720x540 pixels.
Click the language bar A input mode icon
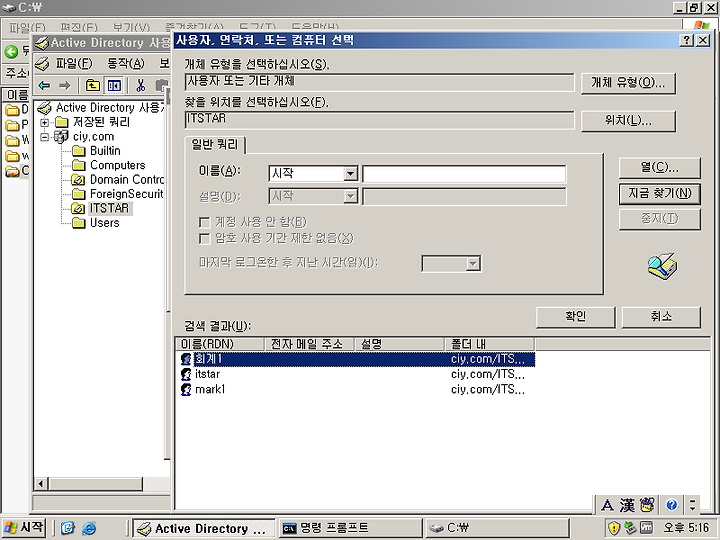point(607,505)
